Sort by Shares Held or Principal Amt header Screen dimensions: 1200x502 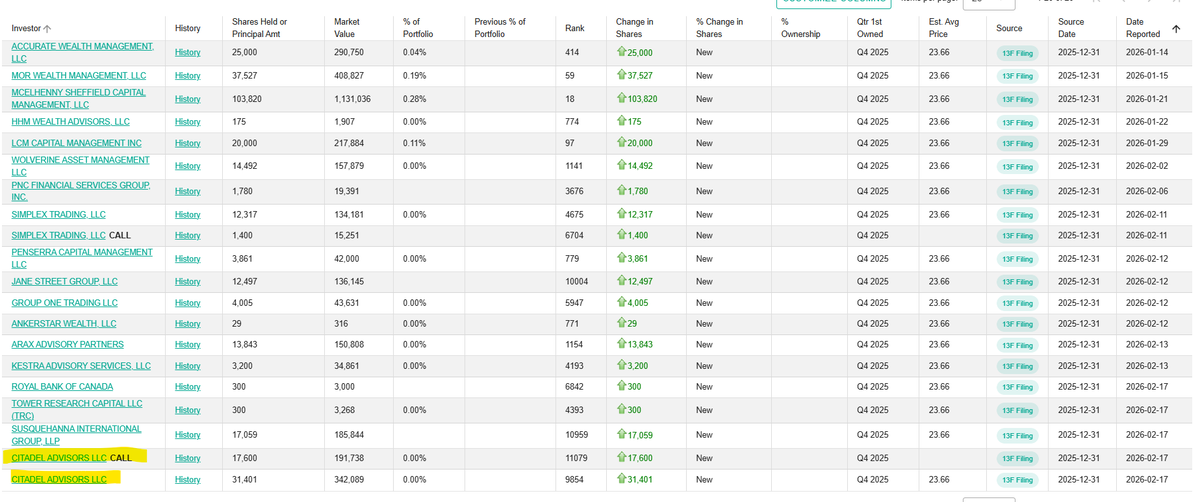pos(259,28)
